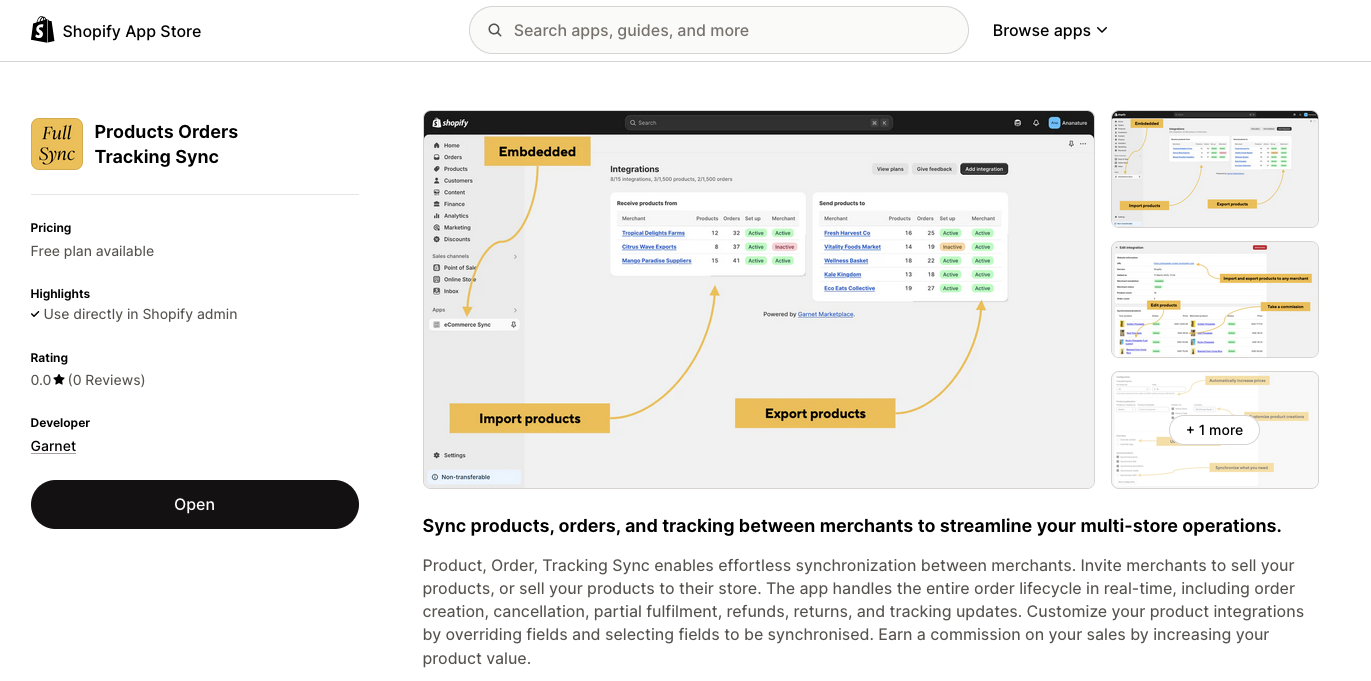The width and height of the screenshot is (1371, 681).
Task: Click the Shopify bag logo in the header
Action: [42, 29]
